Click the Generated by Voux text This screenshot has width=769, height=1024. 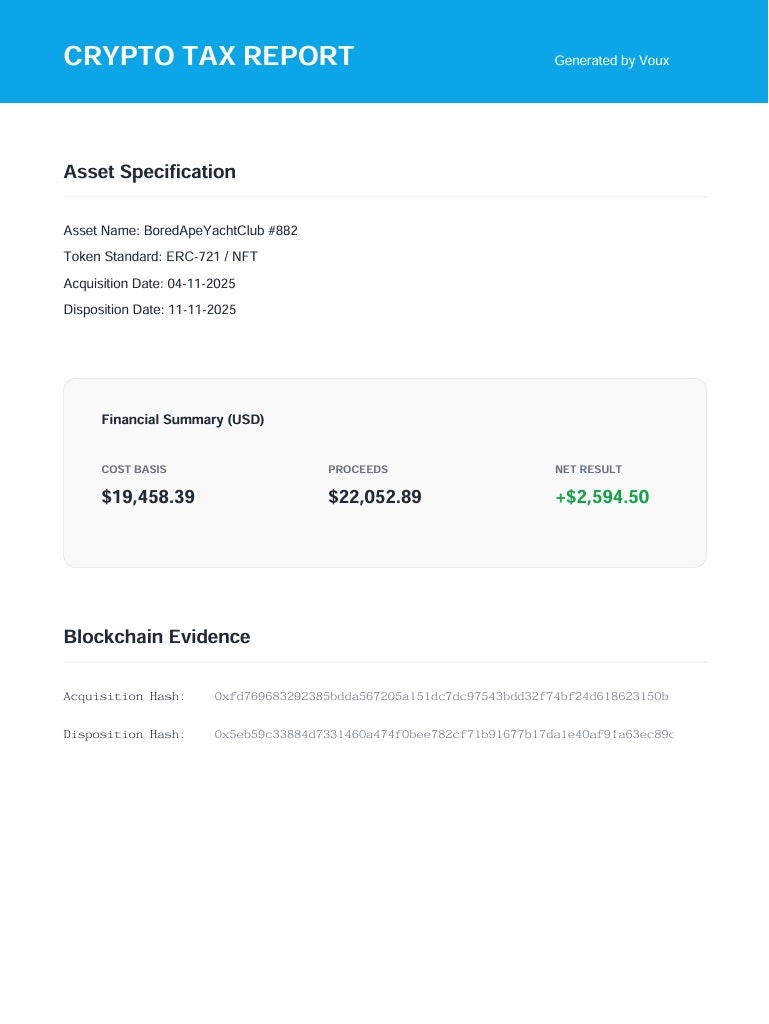[x=612, y=61]
